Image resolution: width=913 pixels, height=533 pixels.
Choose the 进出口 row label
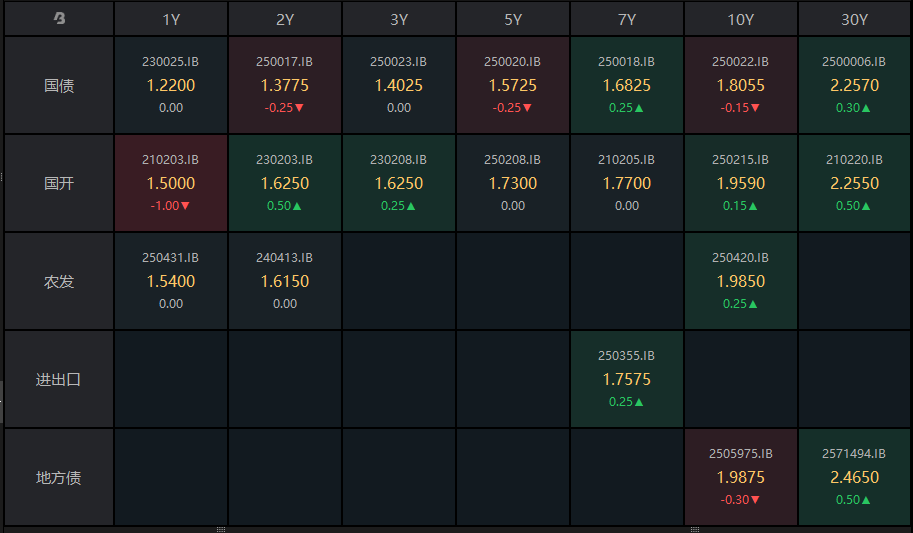[x=58, y=380]
